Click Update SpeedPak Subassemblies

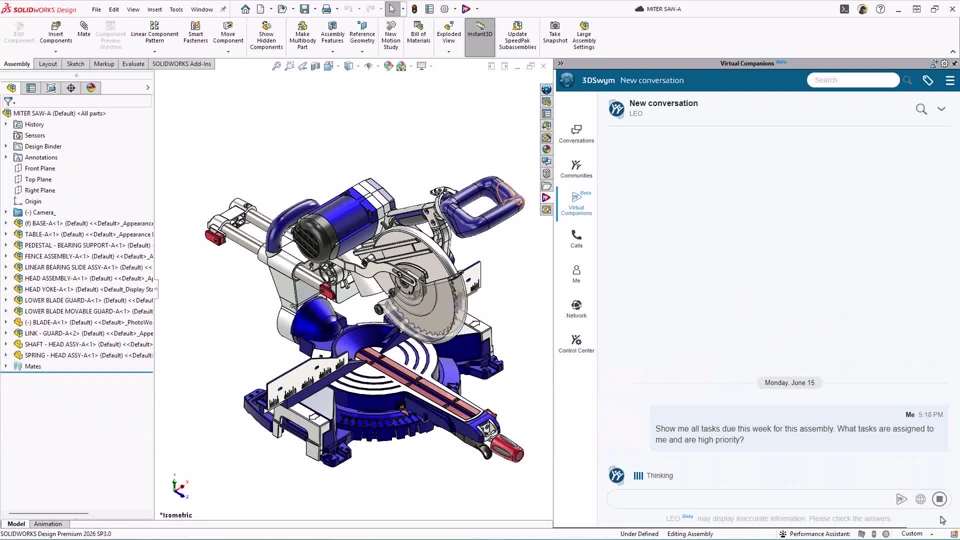tap(517, 36)
